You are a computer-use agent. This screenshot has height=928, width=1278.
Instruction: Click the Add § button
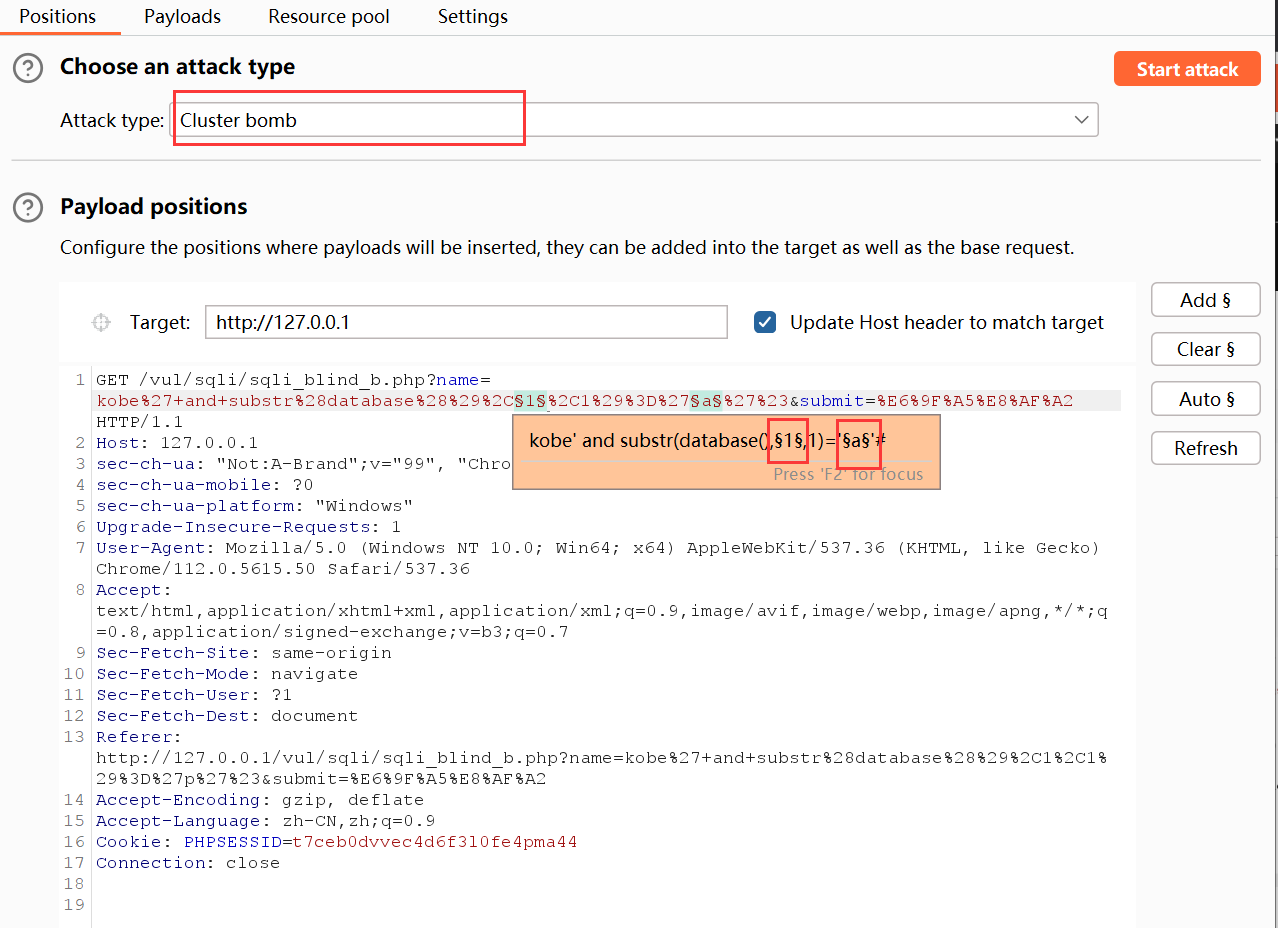click(1205, 300)
